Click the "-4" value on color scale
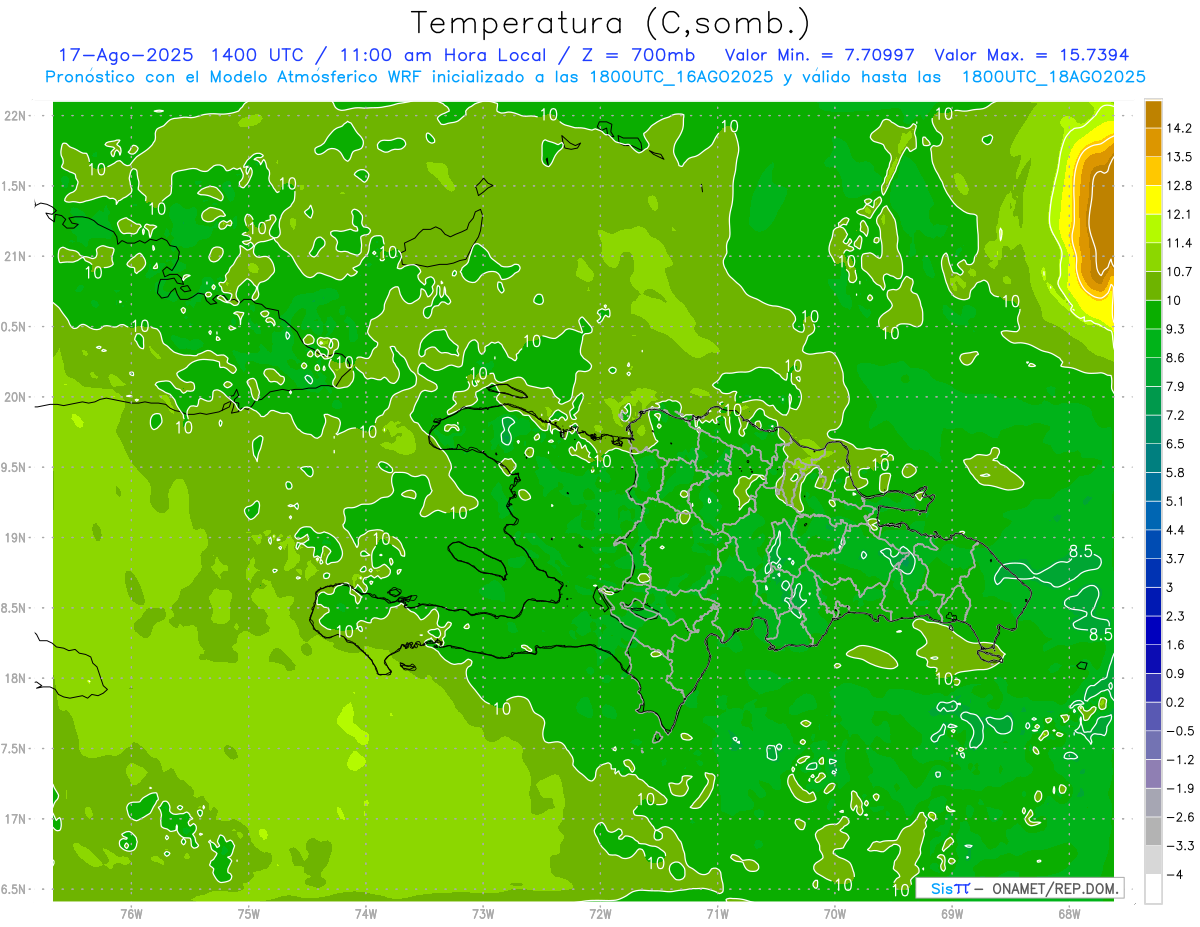The height and width of the screenshot is (927, 1200). click(x=1174, y=874)
